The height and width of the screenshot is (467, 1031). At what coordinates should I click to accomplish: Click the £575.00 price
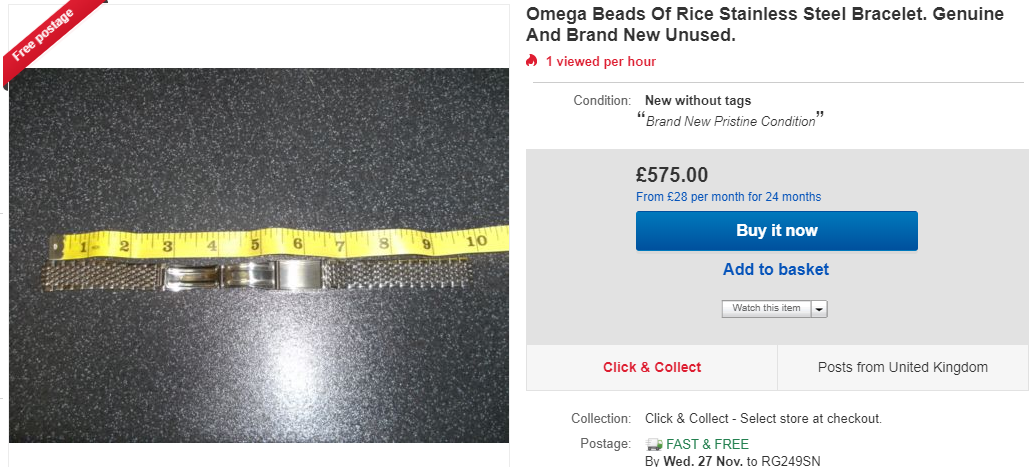pos(672,175)
